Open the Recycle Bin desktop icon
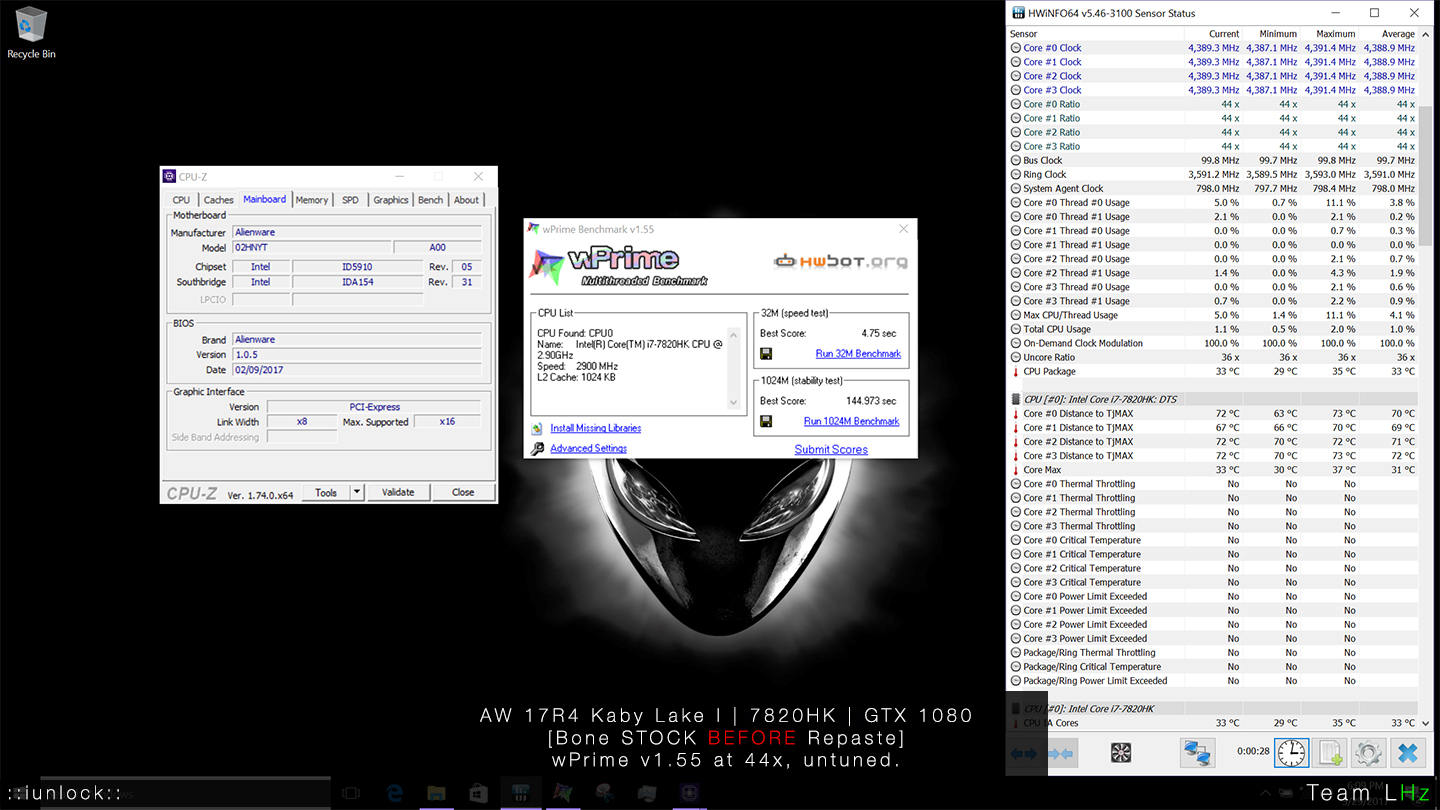 [x=31, y=32]
